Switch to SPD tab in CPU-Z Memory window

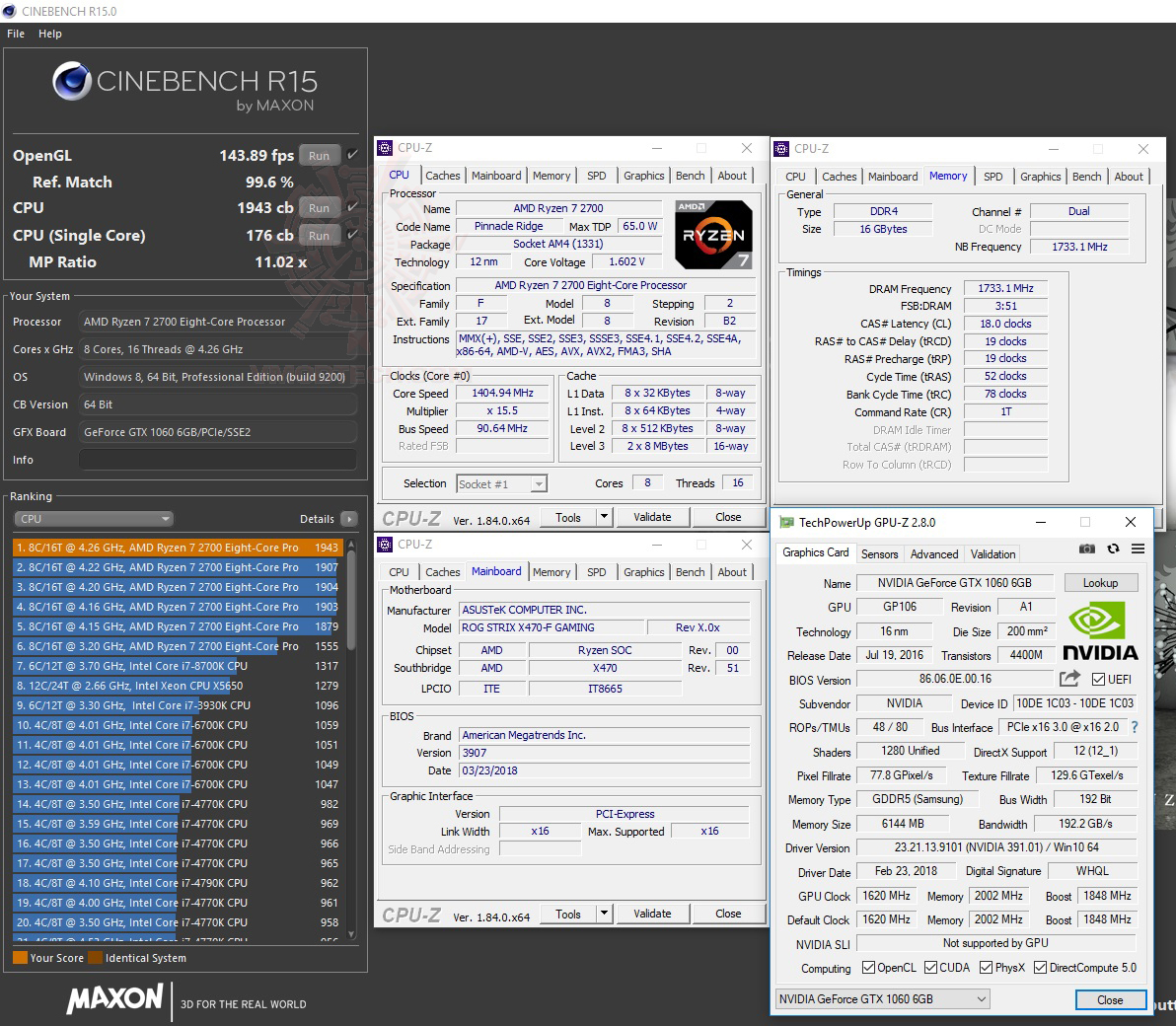993,177
